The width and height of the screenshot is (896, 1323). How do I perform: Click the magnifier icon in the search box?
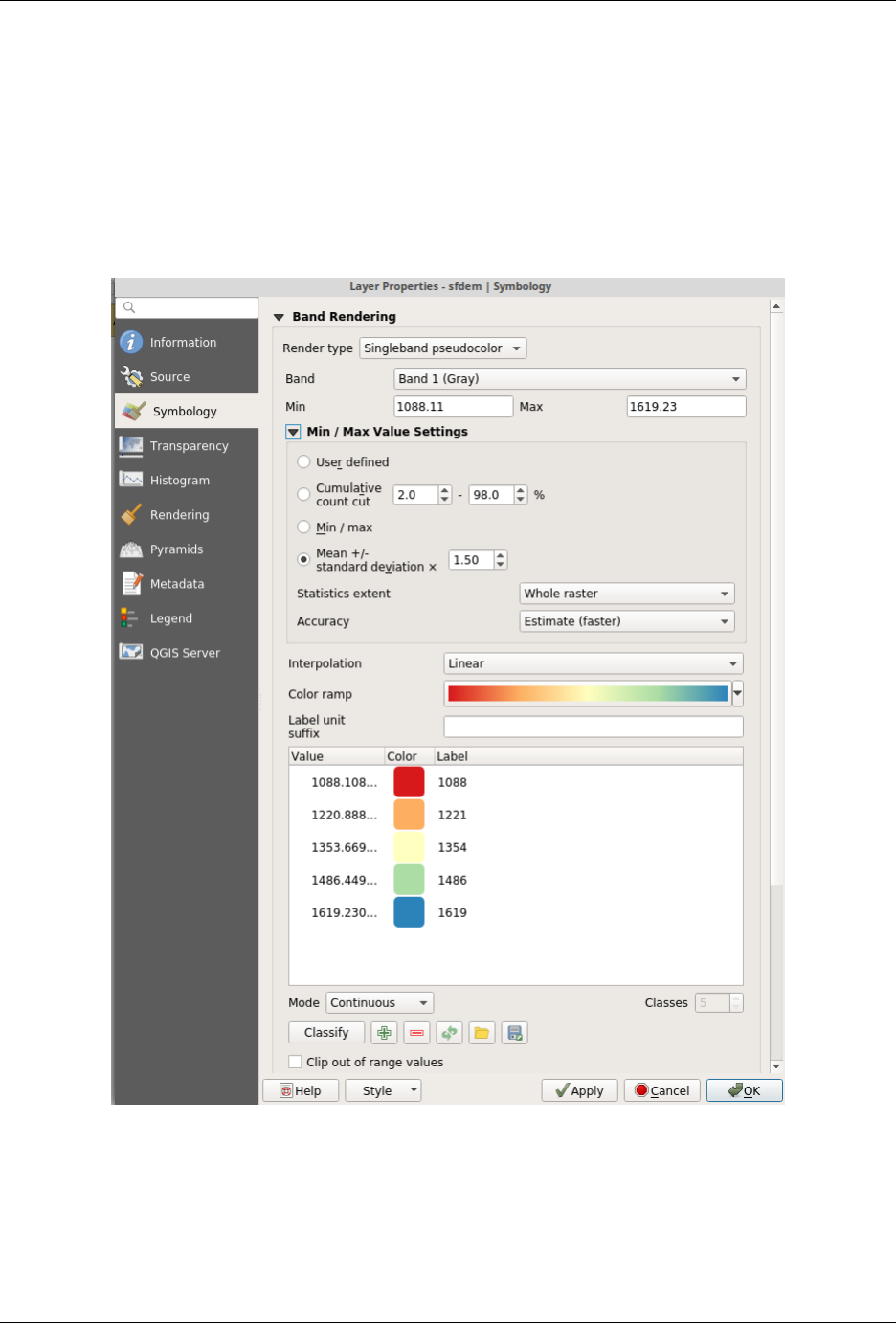tap(129, 307)
